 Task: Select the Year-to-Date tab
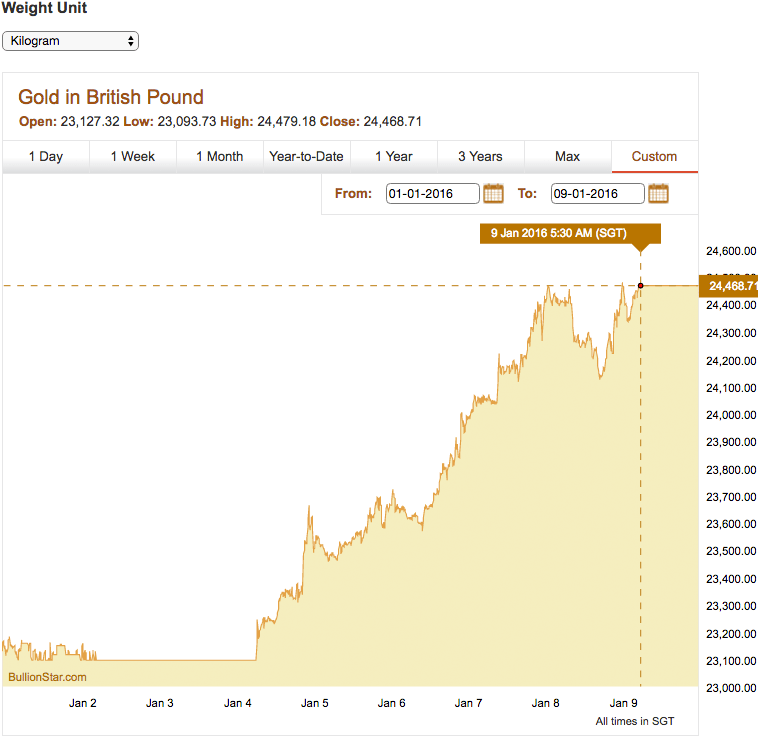tap(306, 156)
